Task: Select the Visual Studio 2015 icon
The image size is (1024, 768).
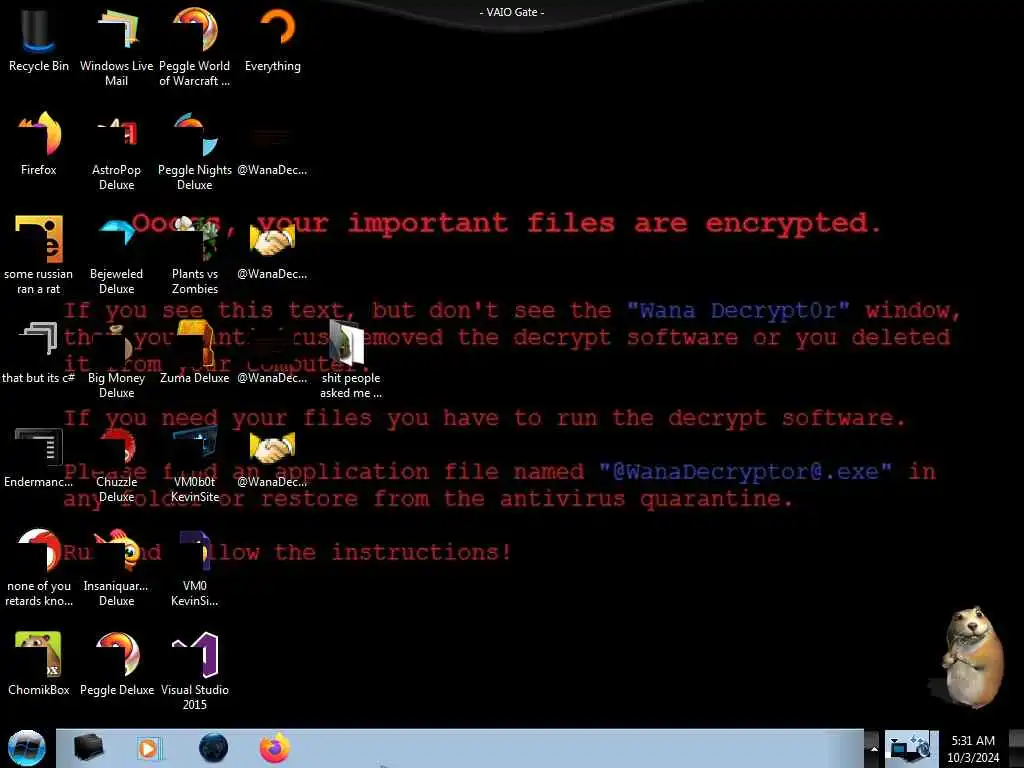Action: [x=195, y=671]
